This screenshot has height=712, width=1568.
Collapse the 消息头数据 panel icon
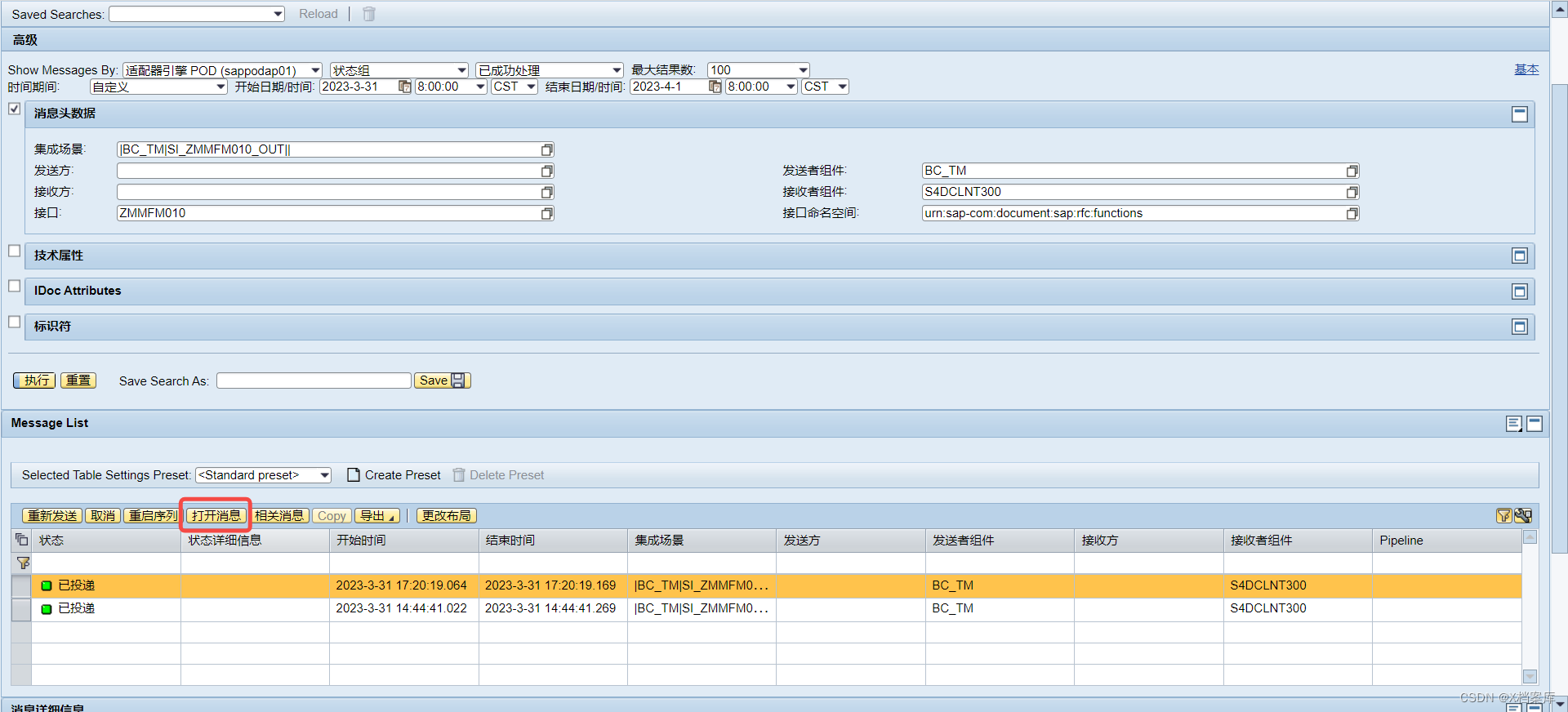point(1519,114)
